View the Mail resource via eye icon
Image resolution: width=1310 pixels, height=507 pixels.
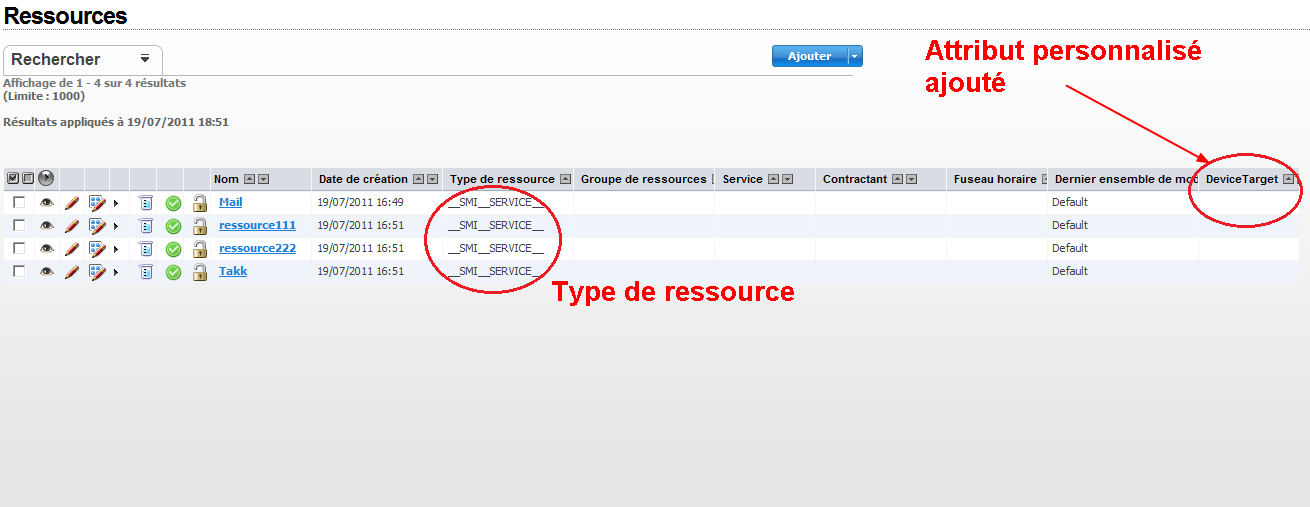point(47,202)
